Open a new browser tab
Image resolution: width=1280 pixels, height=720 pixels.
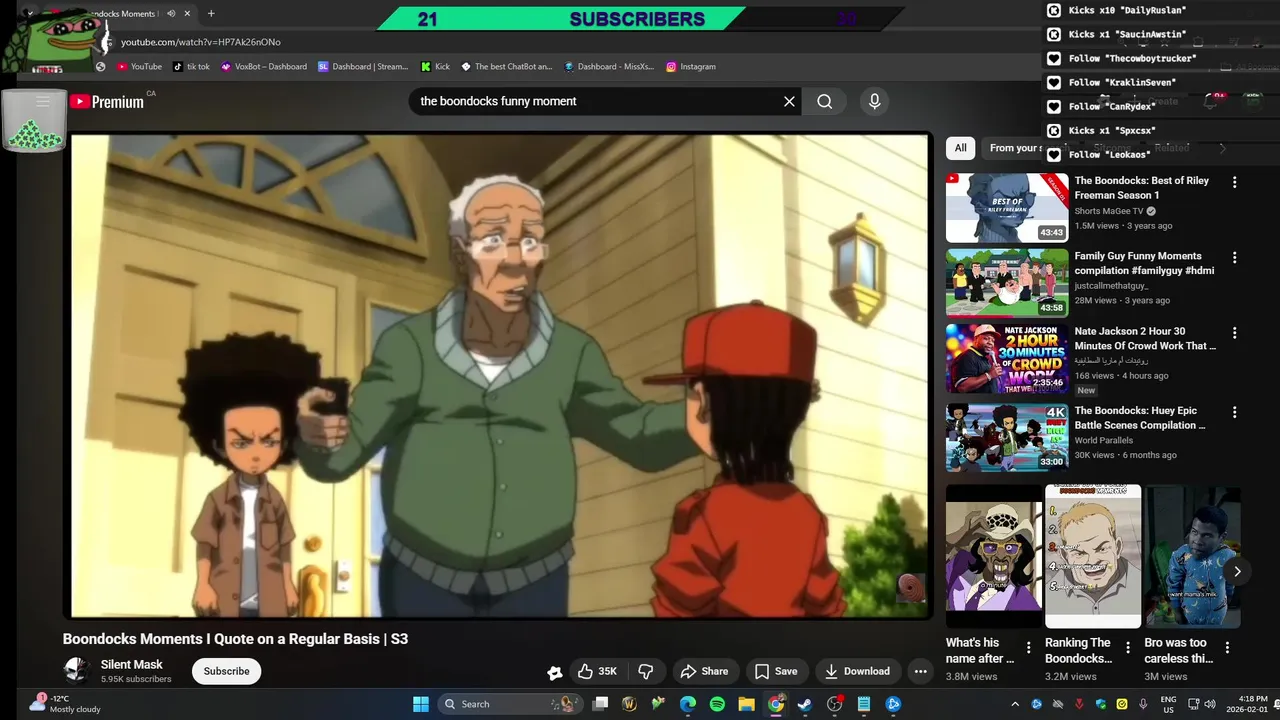211,14
